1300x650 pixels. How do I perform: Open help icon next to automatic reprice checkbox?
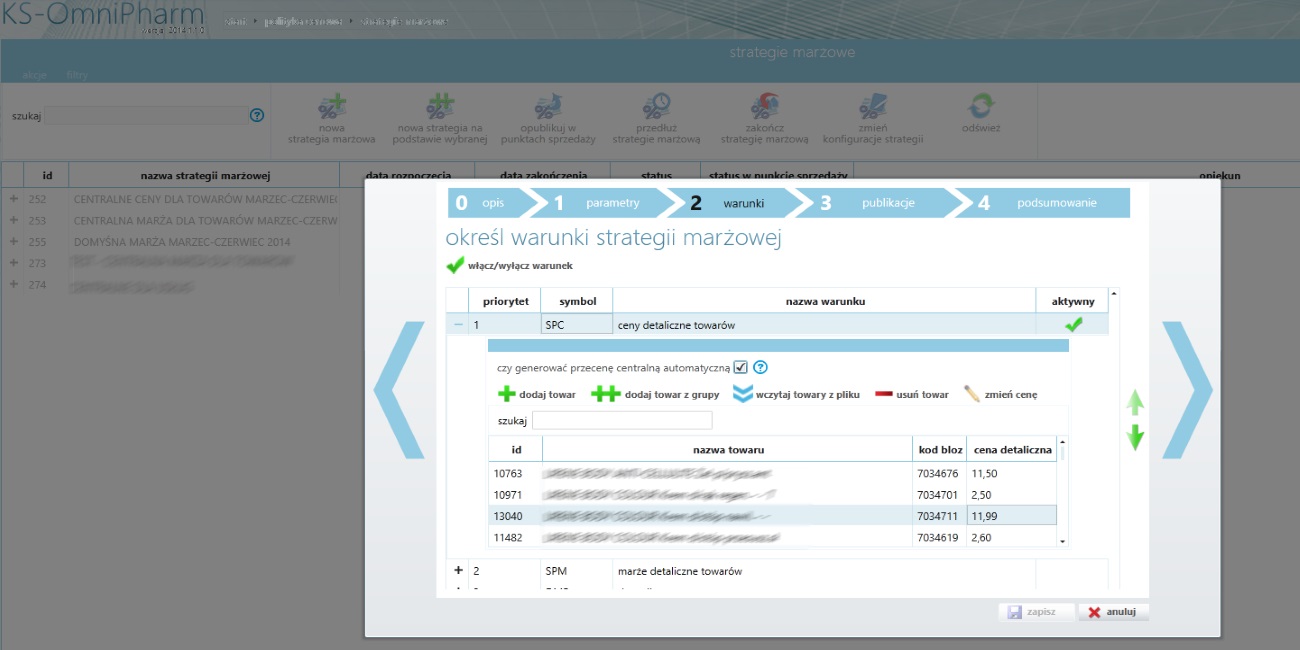pyautogui.click(x=760, y=367)
